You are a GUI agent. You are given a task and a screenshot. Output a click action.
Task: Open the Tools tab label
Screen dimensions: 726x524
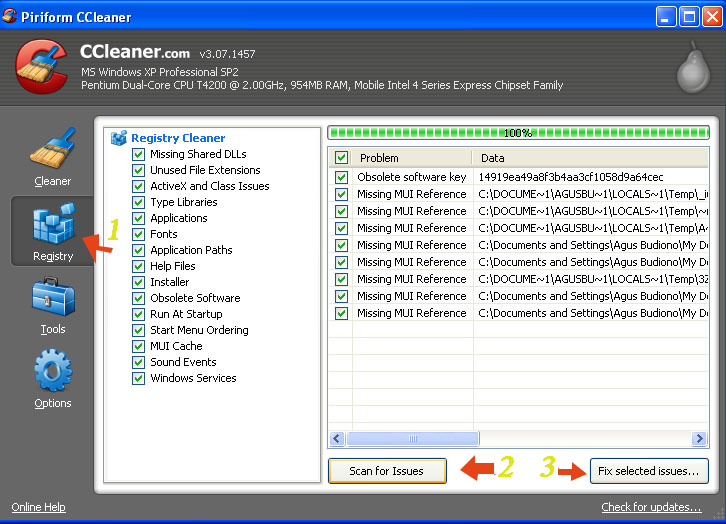pyautogui.click(x=53, y=329)
